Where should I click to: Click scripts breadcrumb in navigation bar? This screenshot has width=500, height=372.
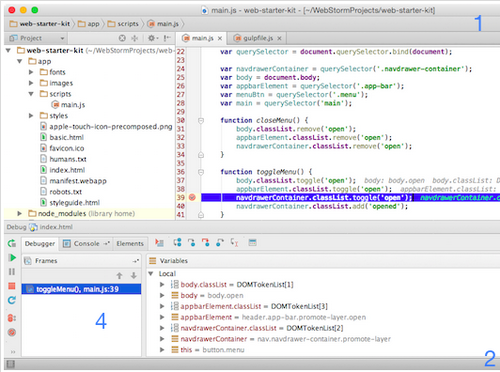point(123,24)
